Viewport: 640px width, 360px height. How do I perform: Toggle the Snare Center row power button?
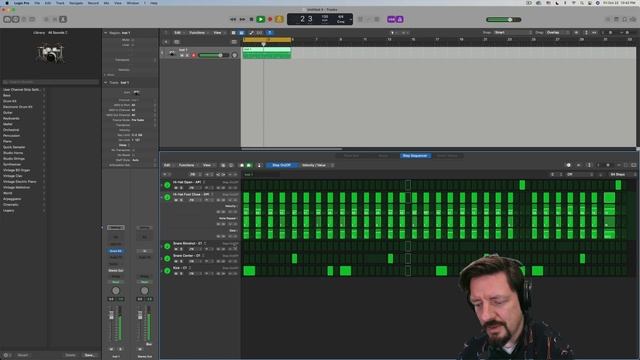[167, 258]
